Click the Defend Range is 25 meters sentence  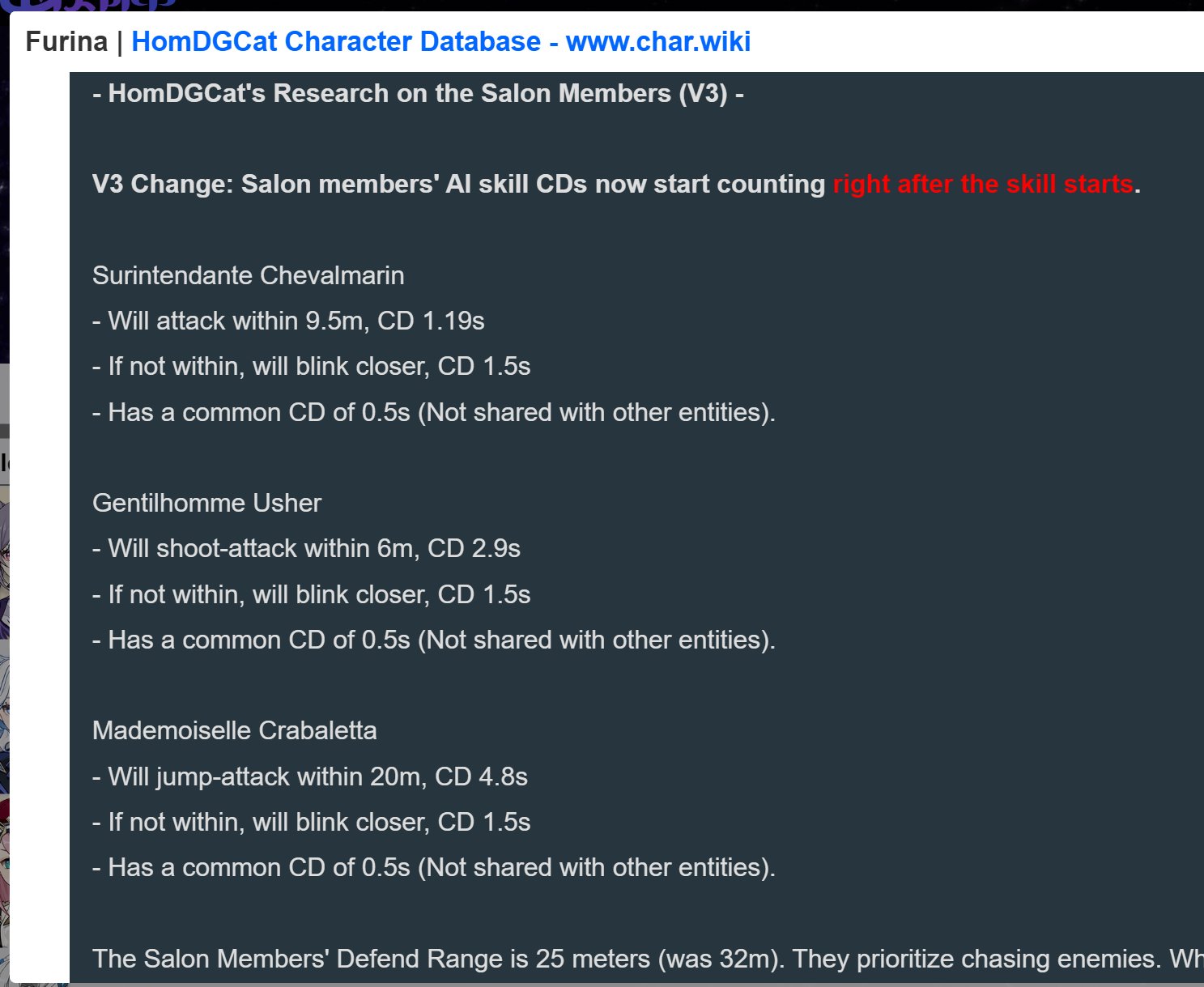tap(648, 959)
